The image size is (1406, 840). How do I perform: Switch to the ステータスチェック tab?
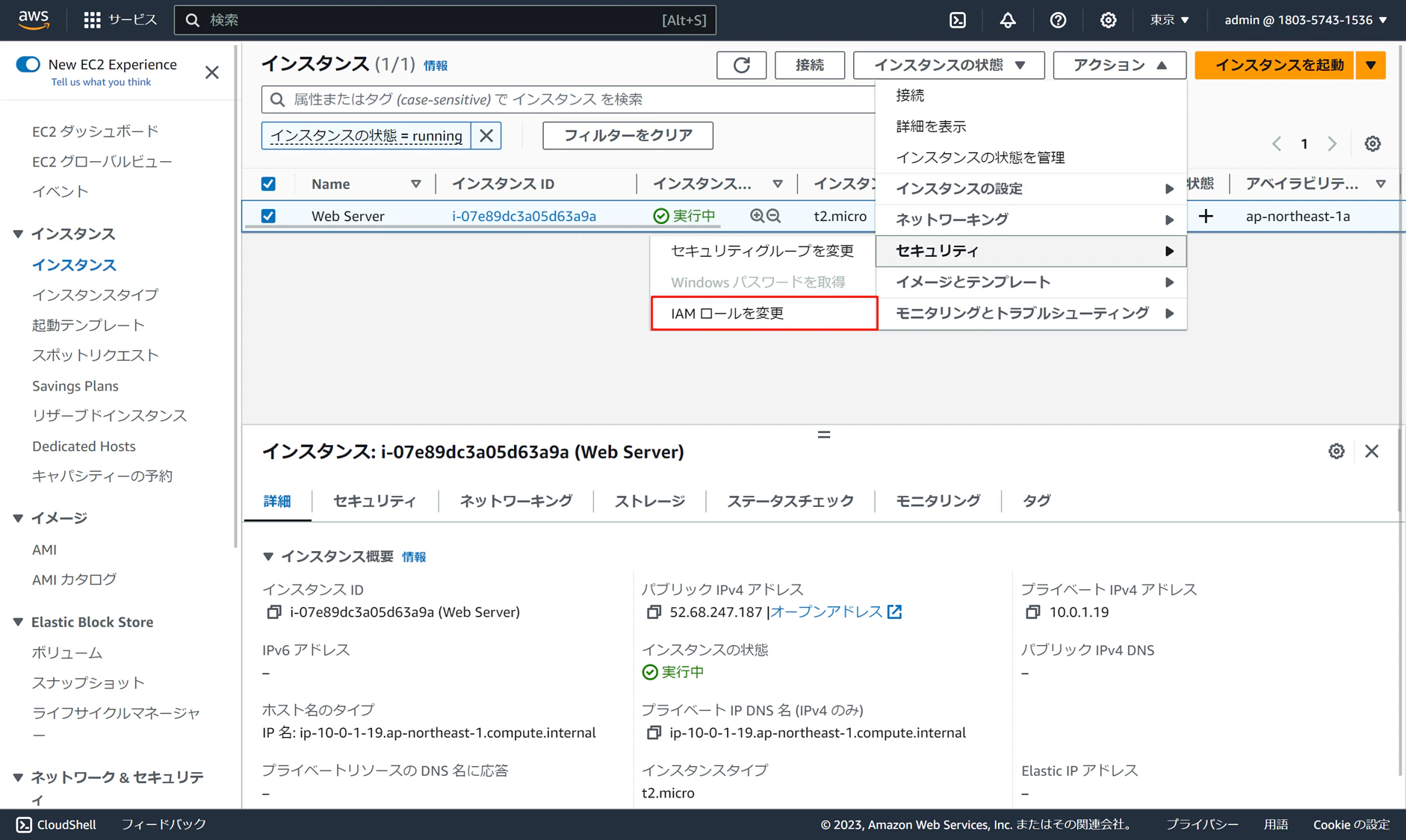tap(790, 501)
